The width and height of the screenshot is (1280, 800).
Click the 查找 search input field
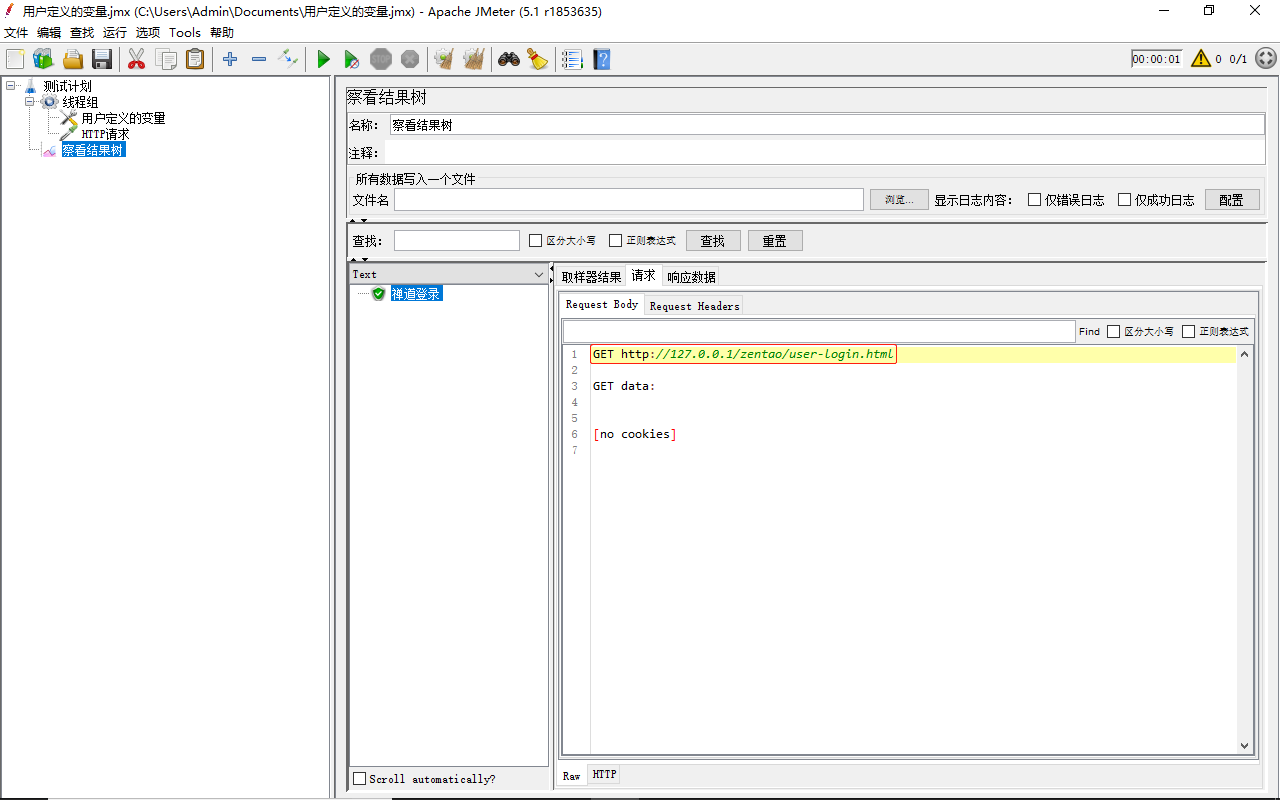[457, 241]
